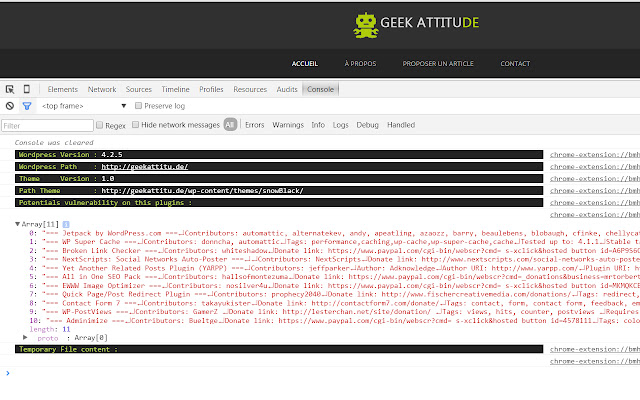The width and height of the screenshot is (640, 400).
Task: Select array entry 8 Contact Form 7
Action: (335, 303)
